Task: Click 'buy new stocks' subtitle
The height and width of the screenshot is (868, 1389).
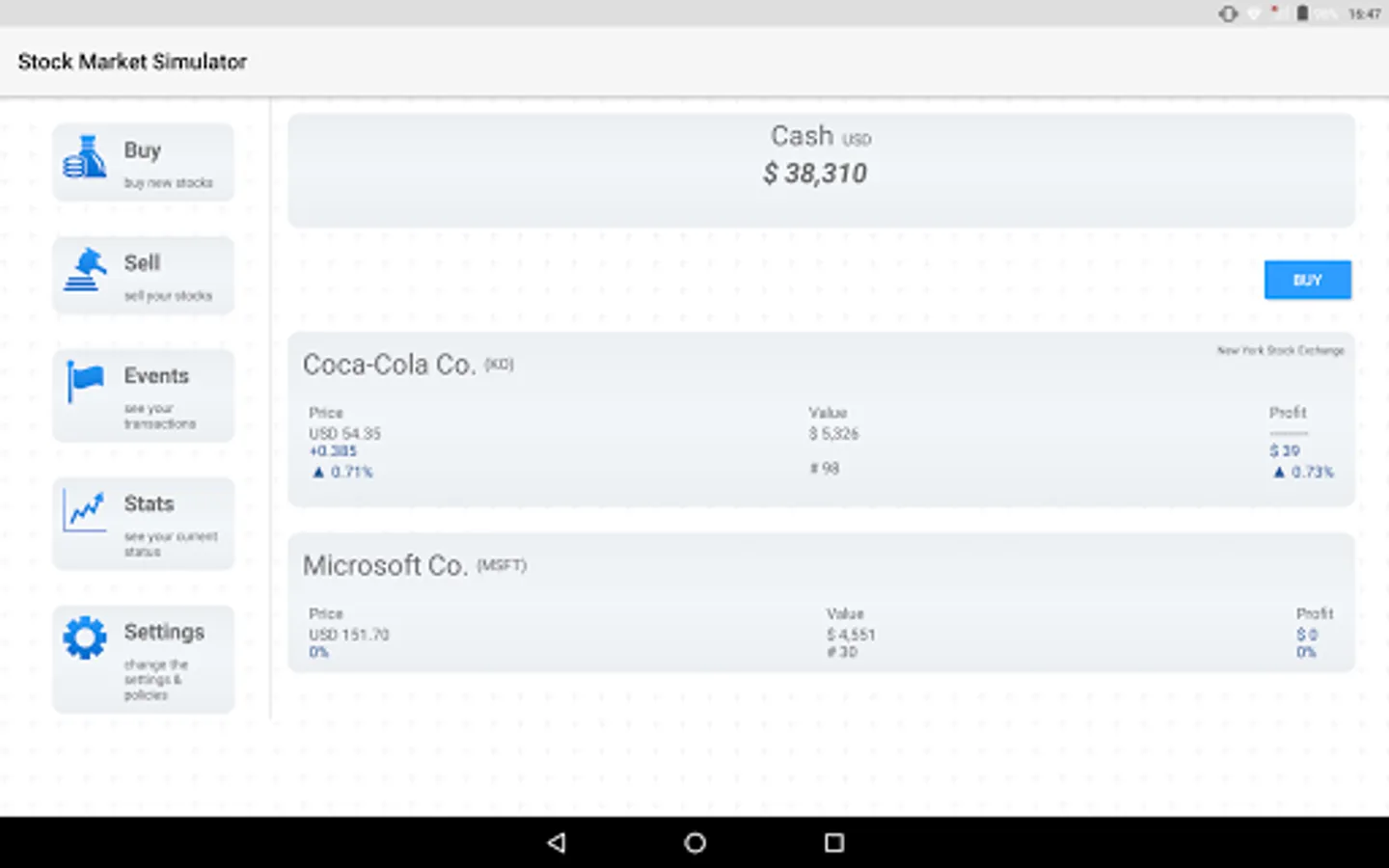Action: pos(168,183)
